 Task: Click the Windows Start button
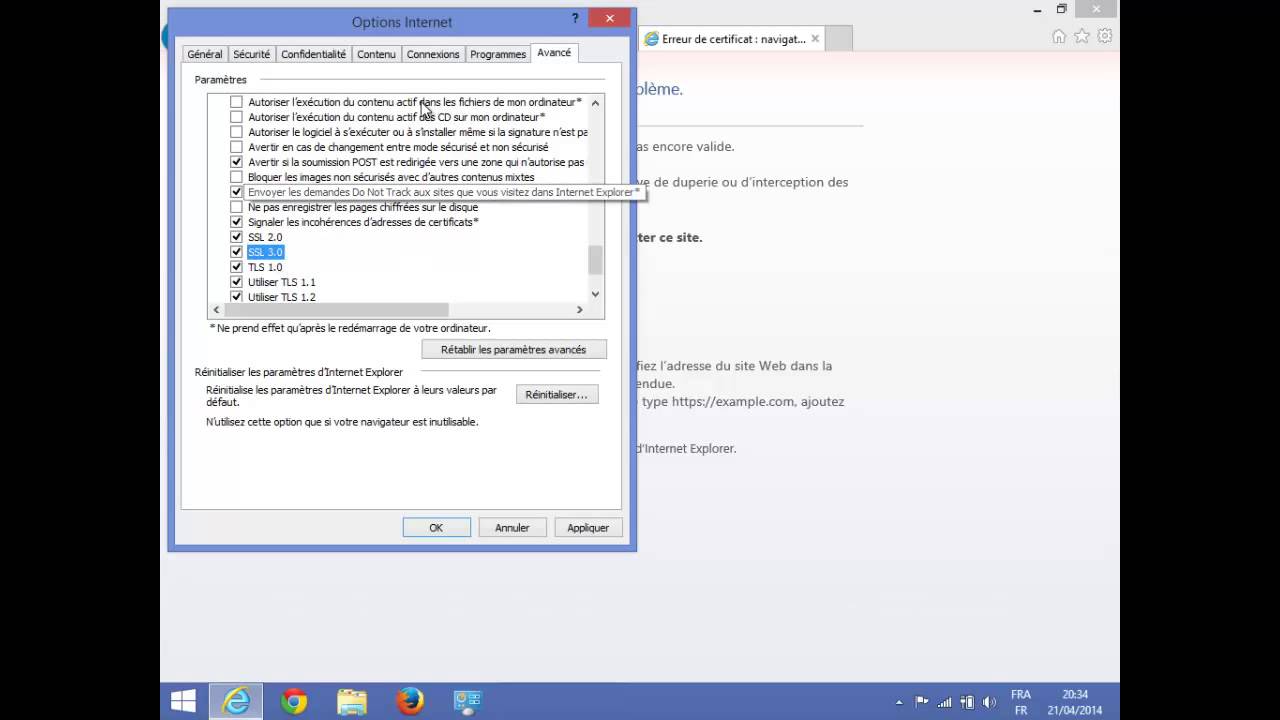[x=183, y=702]
